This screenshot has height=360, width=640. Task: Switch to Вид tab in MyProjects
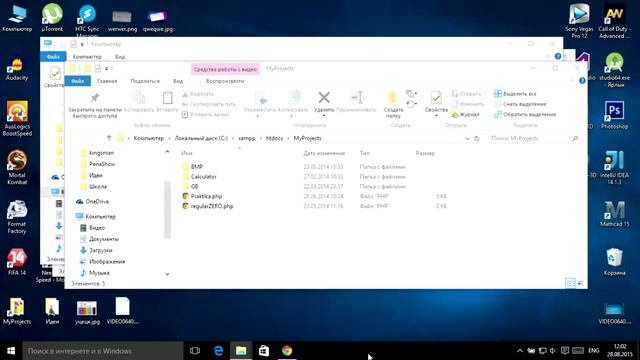pyautogui.click(x=178, y=81)
